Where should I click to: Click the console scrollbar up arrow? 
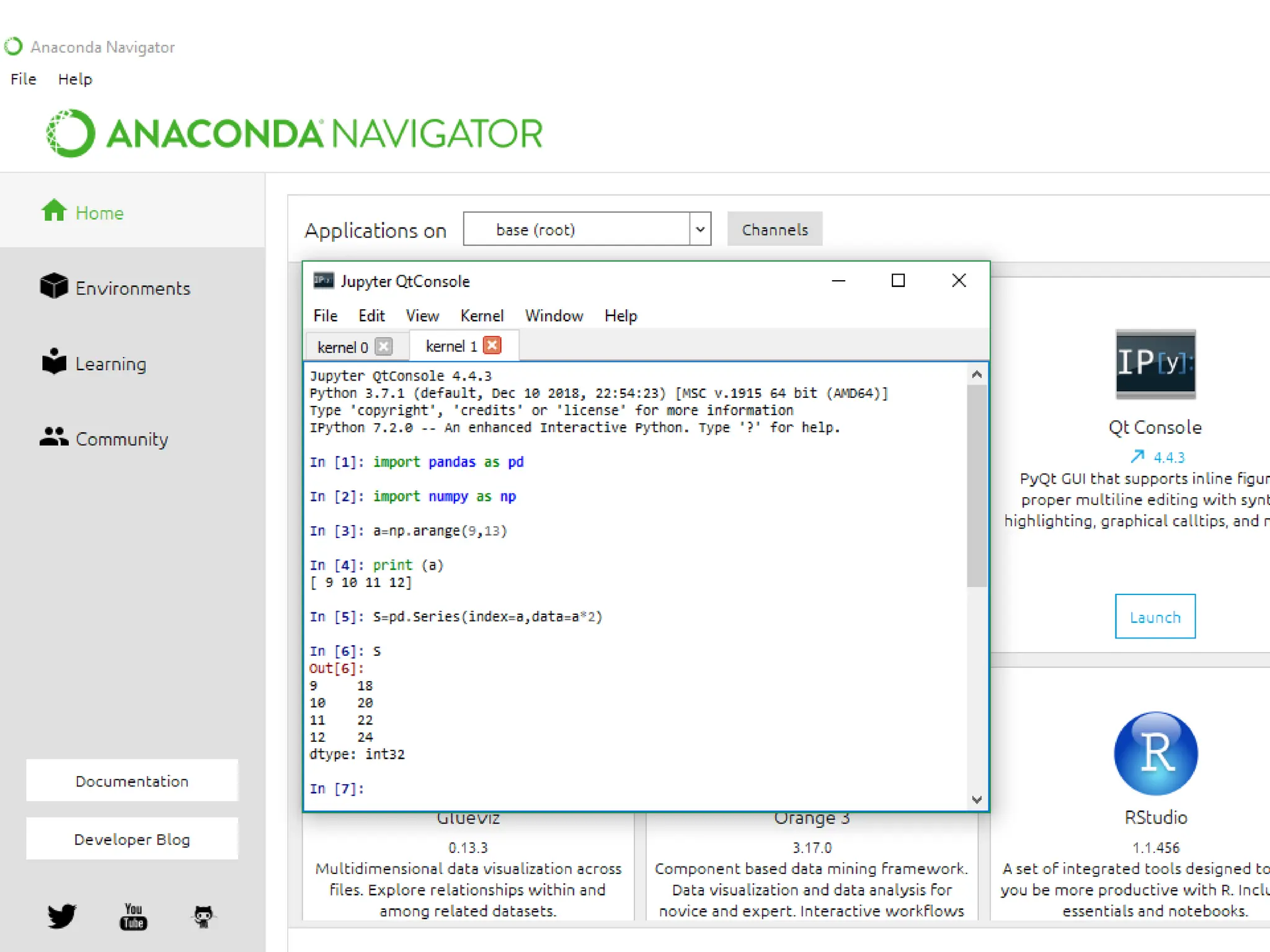(977, 374)
